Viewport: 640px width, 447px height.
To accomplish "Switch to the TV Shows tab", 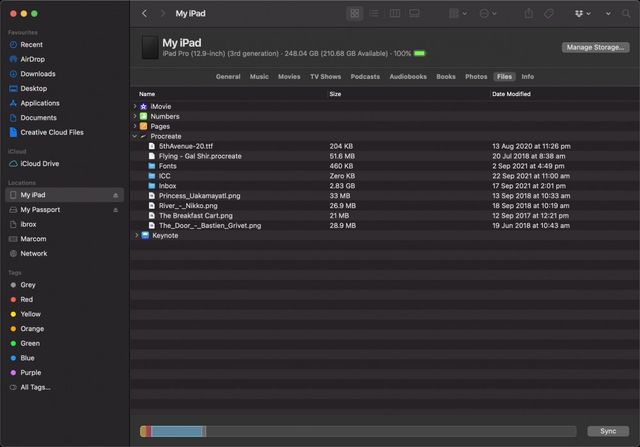I will (325, 77).
